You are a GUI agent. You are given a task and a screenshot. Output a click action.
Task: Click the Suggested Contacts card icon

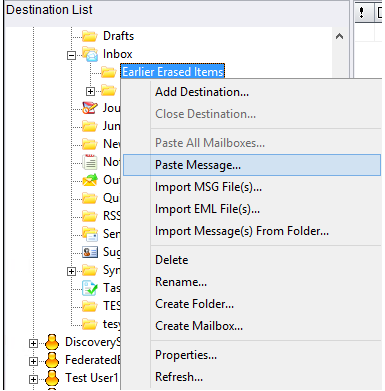(x=90, y=252)
